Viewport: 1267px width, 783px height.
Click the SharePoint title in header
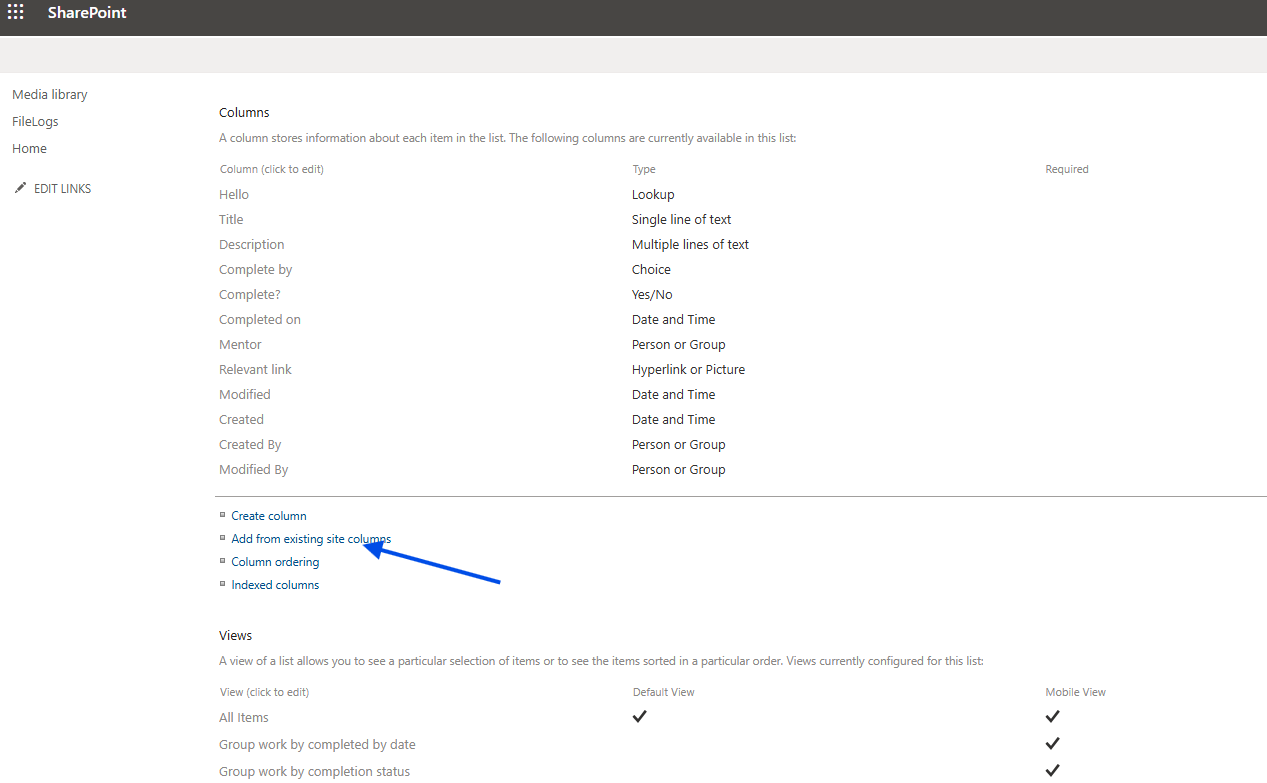coord(87,13)
